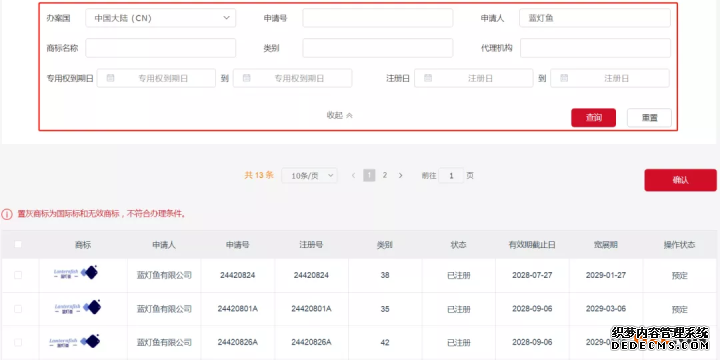
Task: Click 已注册 status in row 24420824
Action: click(459, 276)
